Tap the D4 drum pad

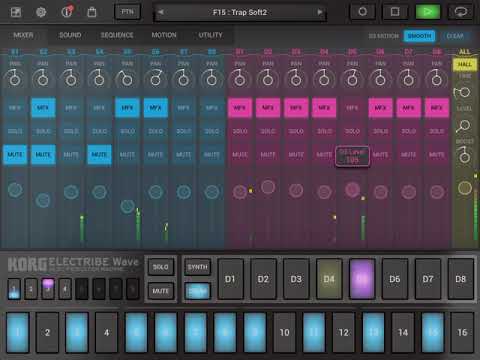329,279
